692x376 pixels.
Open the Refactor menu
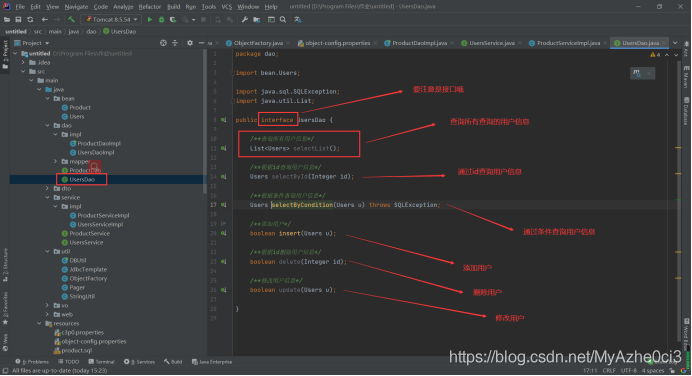(x=150, y=7)
